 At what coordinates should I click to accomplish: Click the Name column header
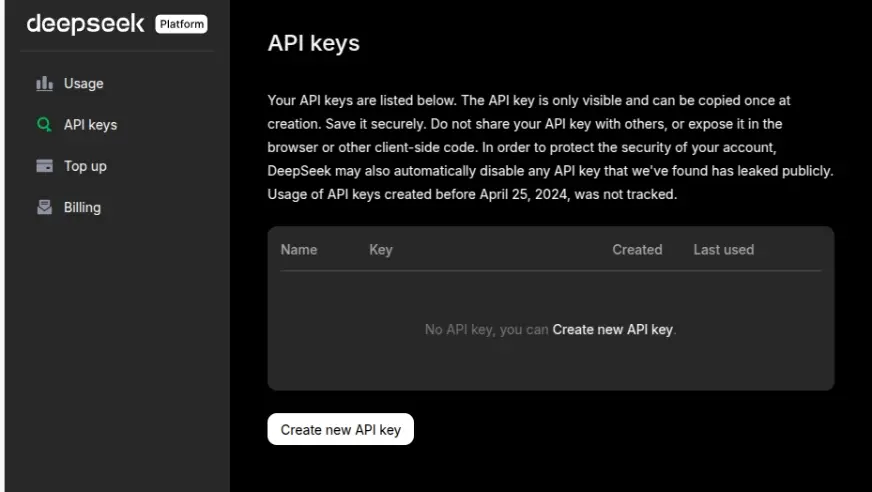click(x=298, y=250)
